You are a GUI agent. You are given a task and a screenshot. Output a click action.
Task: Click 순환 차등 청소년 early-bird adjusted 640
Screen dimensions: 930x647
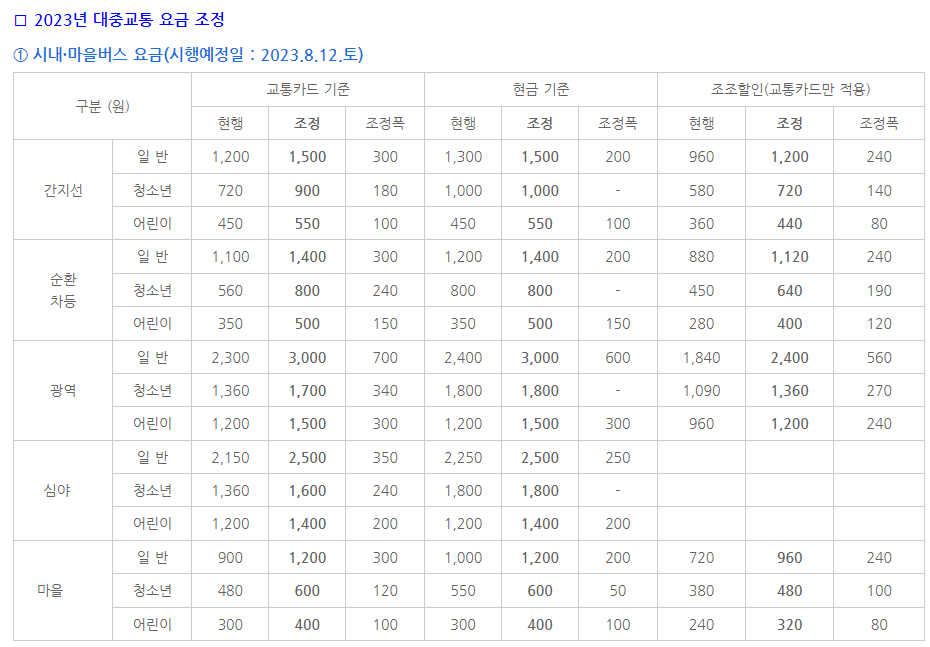point(789,291)
